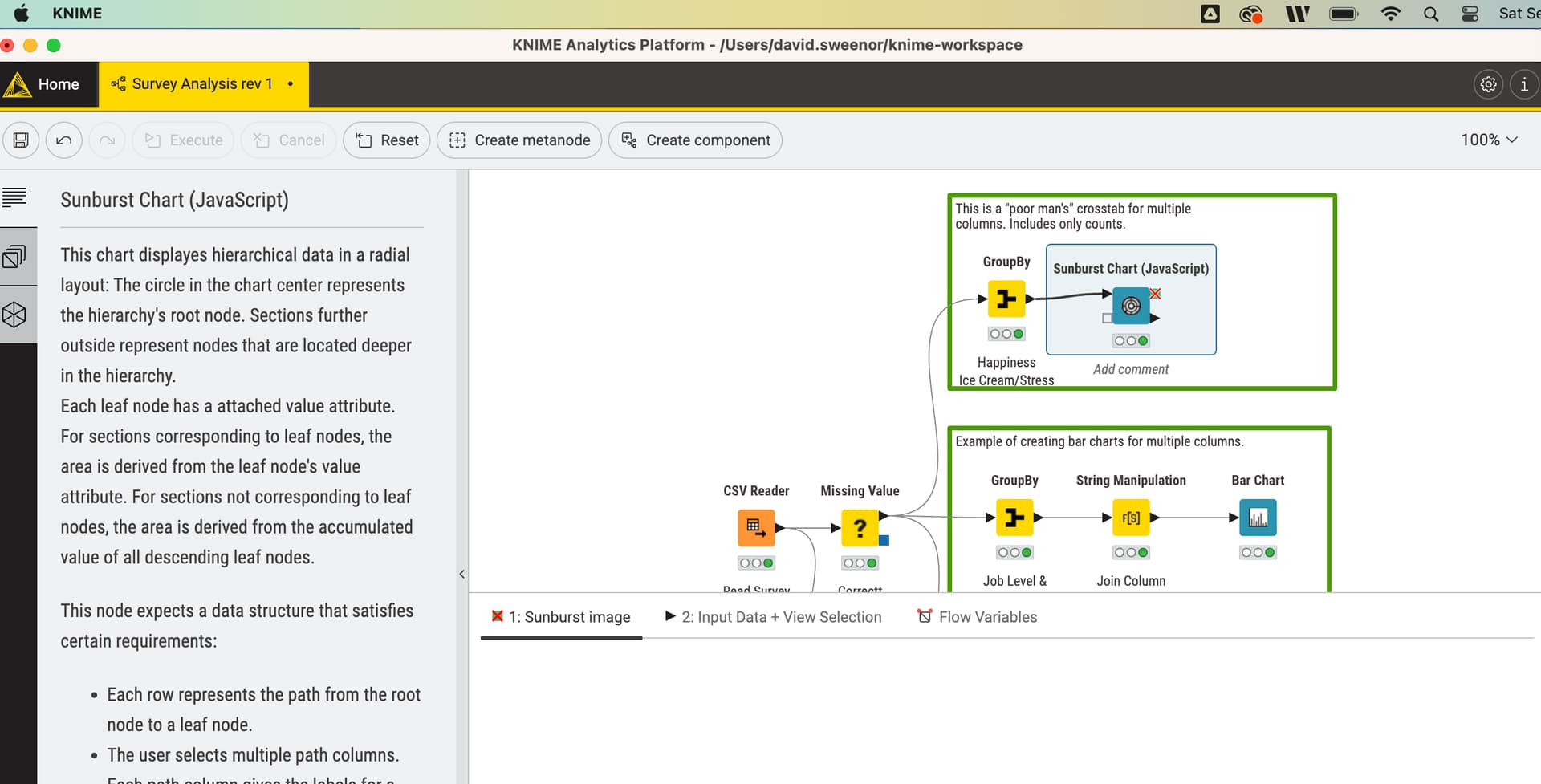Screen dimensions: 1541x784
Task: Select the bar charts example annotation text
Action: pos(1099,441)
